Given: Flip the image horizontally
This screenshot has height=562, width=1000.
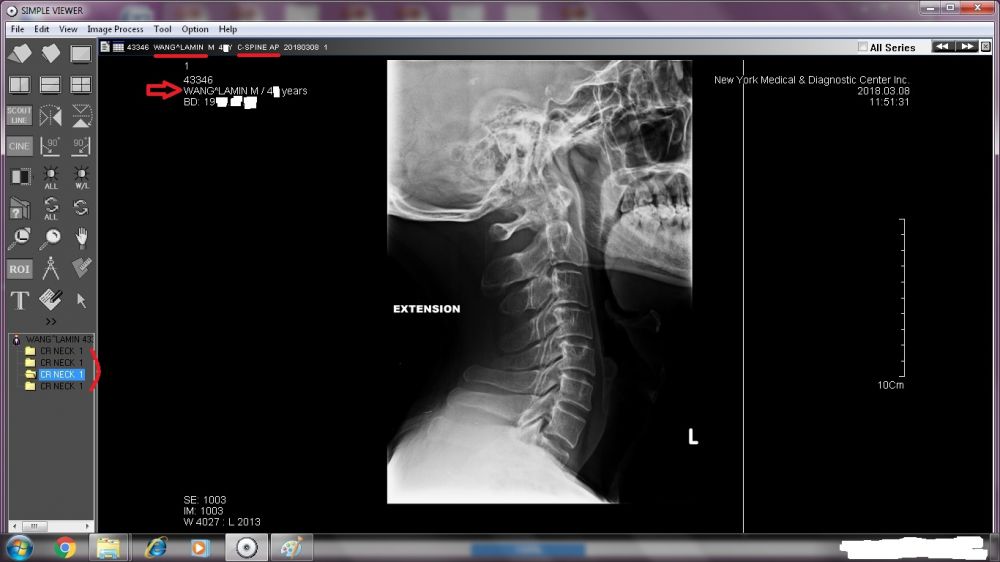Looking at the screenshot, I should point(50,115).
